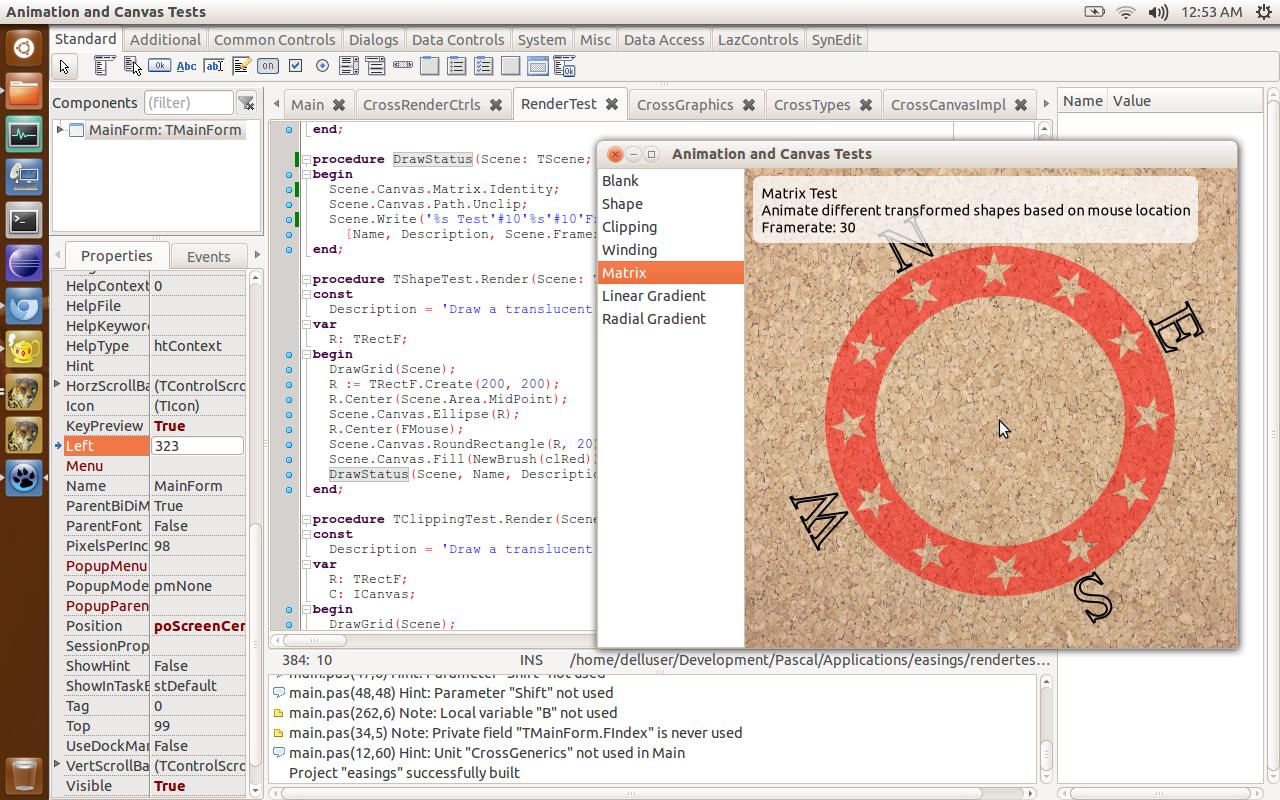Close the Main editor tab
This screenshot has height=800, width=1280.
[339, 105]
